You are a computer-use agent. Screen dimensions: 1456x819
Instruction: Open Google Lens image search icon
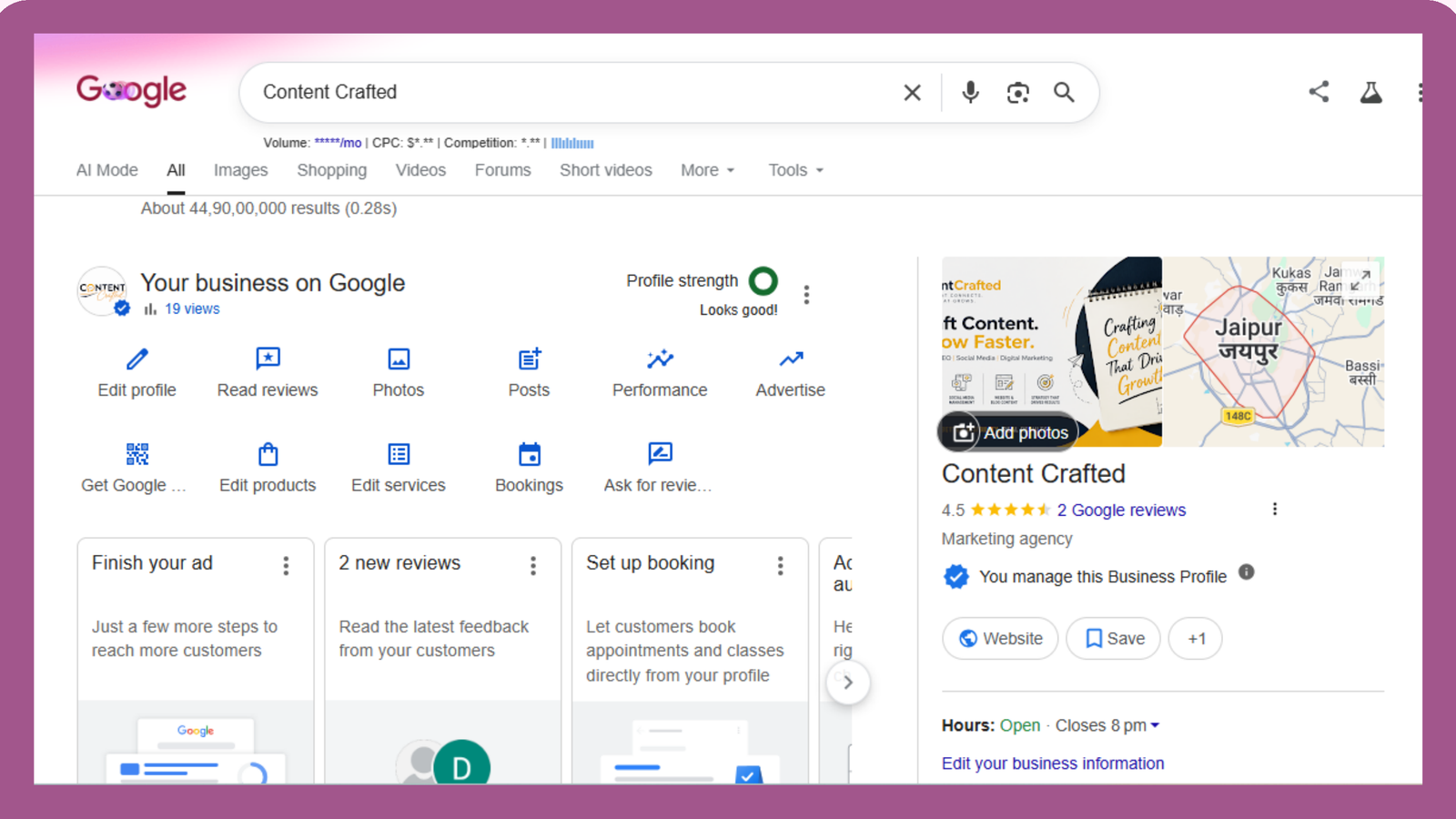(x=1017, y=92)
